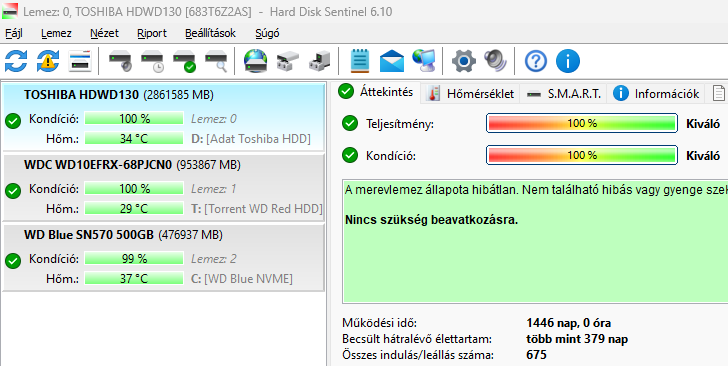Click the D: [Adat Toshiba HDD] label
The height and width of the screenshot is (366, 728).
[x=251, y=138]
